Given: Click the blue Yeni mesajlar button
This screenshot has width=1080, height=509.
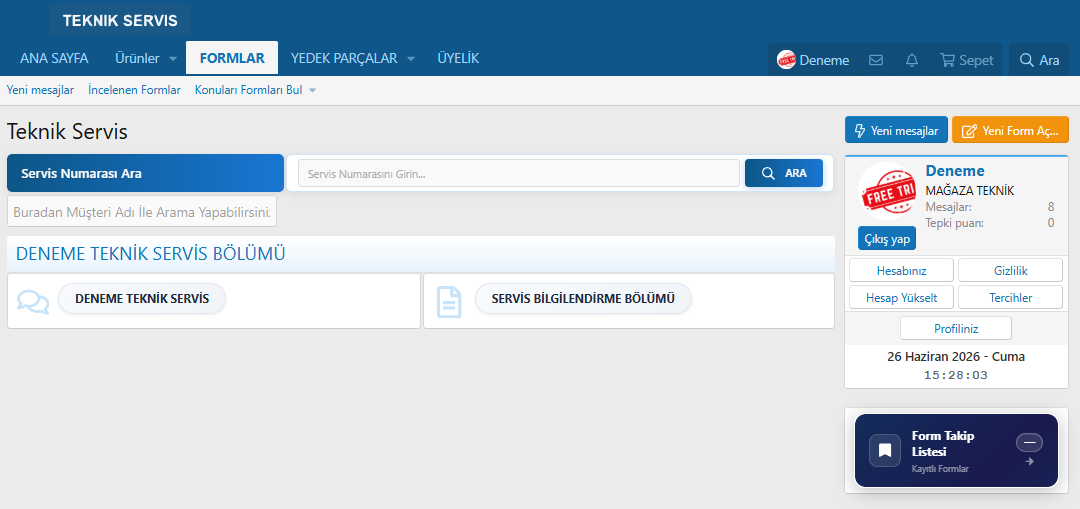Looking at the screenshot, I should [x=896, y=130].
